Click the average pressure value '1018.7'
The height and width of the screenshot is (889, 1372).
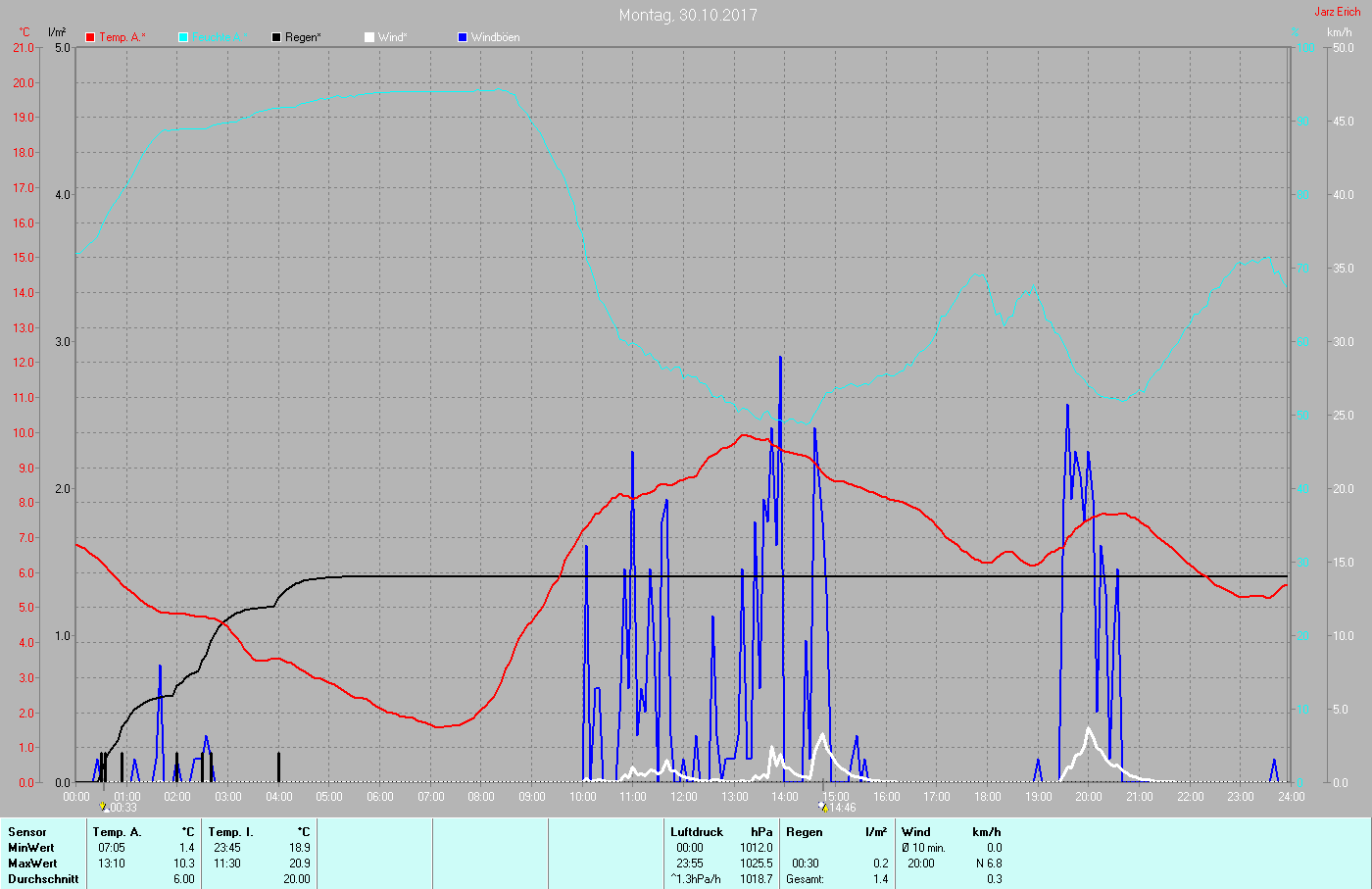point(757,879)
